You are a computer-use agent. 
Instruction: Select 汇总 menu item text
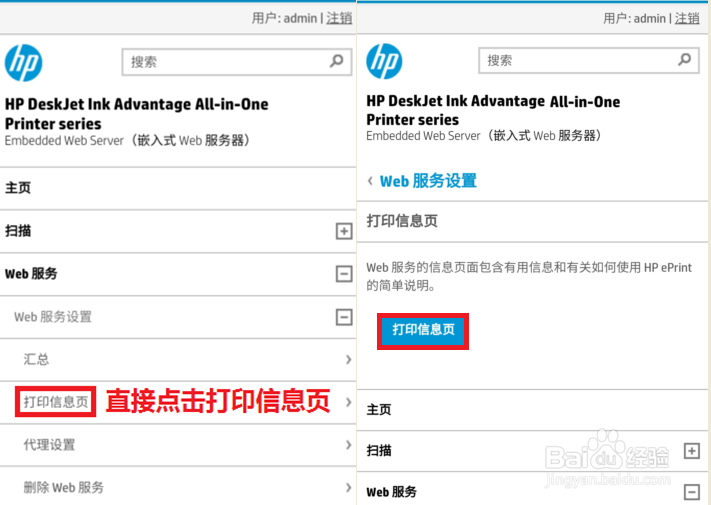point(36,359)
